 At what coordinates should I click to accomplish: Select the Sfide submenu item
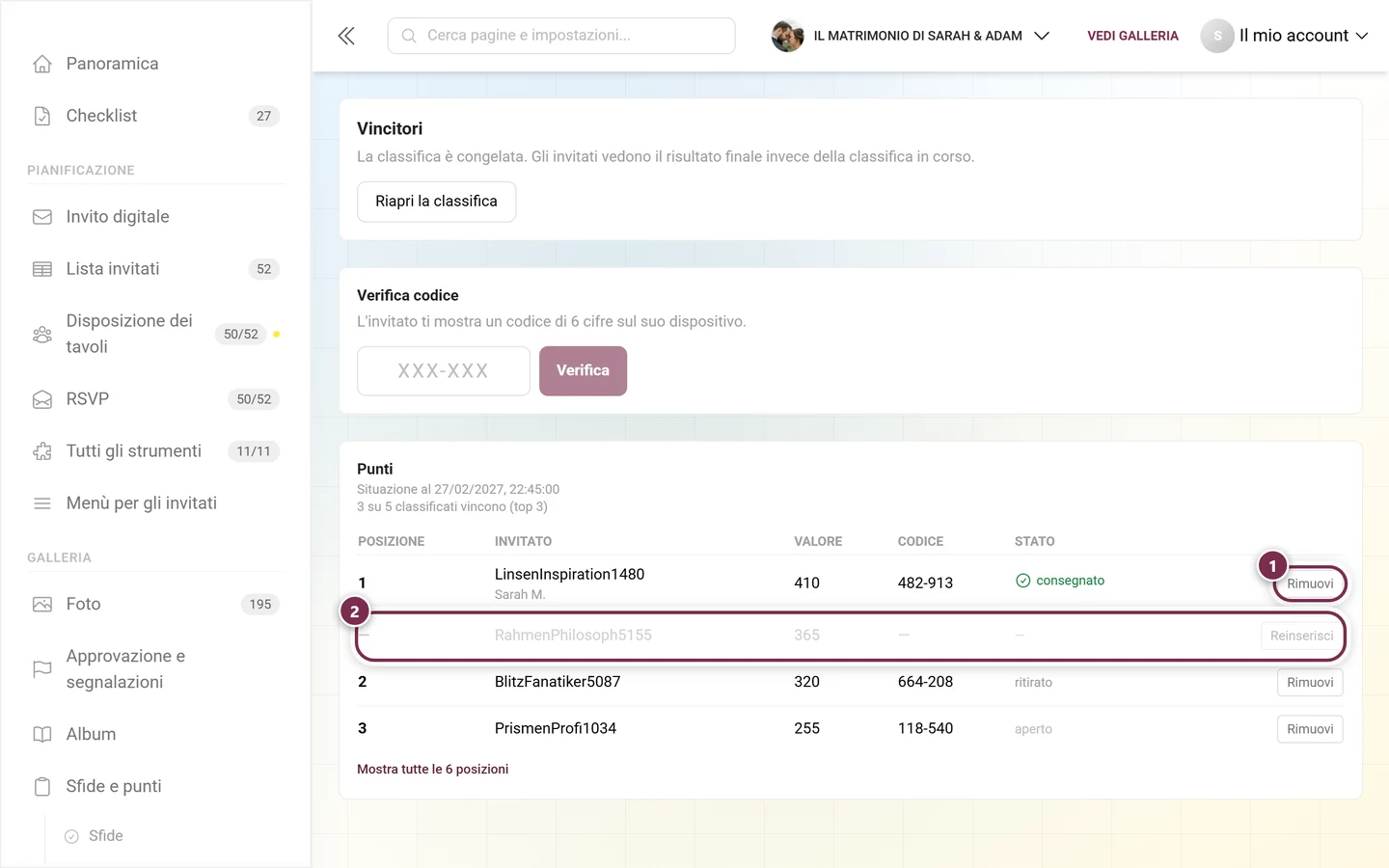pos(105,836)
